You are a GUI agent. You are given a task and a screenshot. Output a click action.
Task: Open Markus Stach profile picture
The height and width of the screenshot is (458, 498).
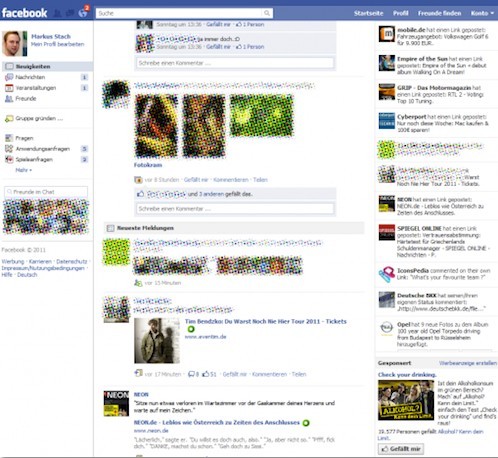(x=14, y=43)
